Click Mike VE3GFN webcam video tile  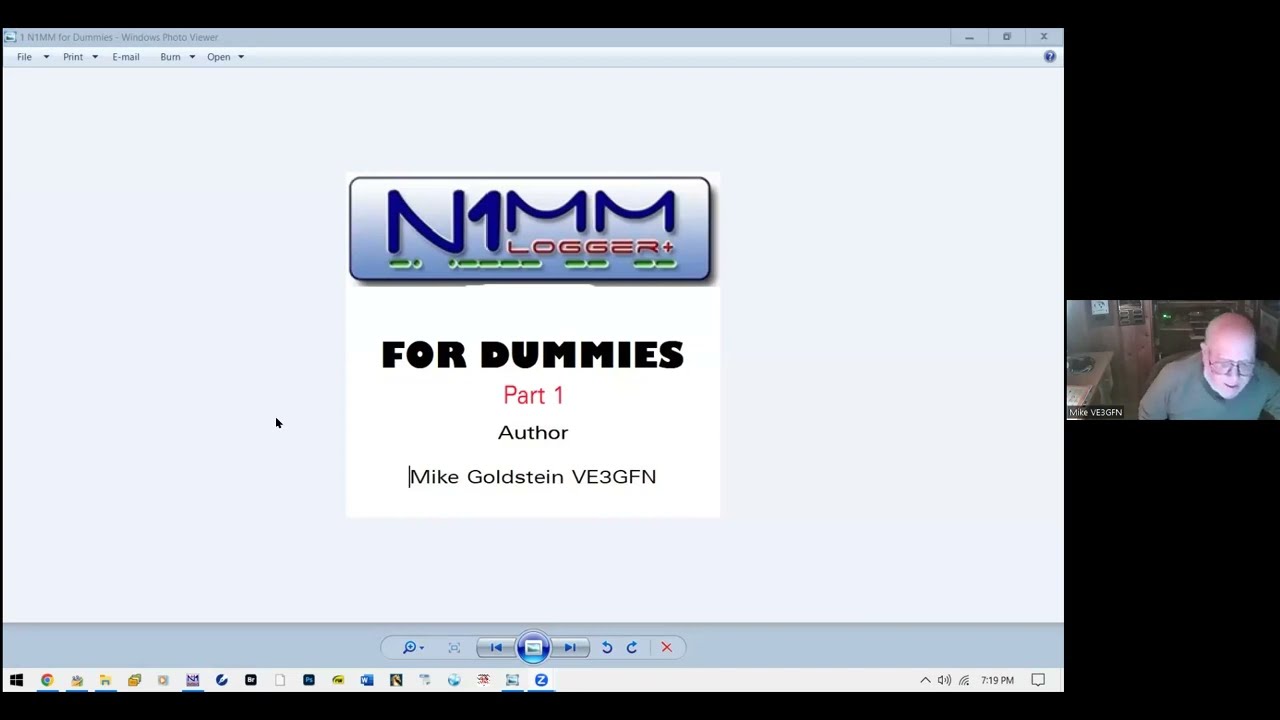tap(1172, 360)
